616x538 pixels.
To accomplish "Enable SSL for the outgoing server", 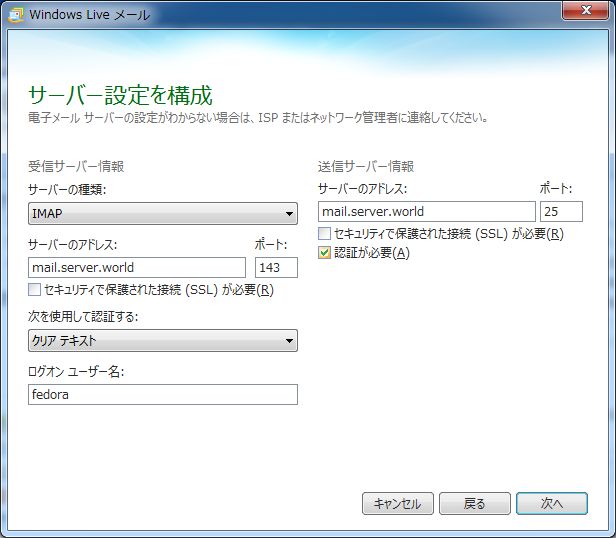I will [x=324, y=233].
